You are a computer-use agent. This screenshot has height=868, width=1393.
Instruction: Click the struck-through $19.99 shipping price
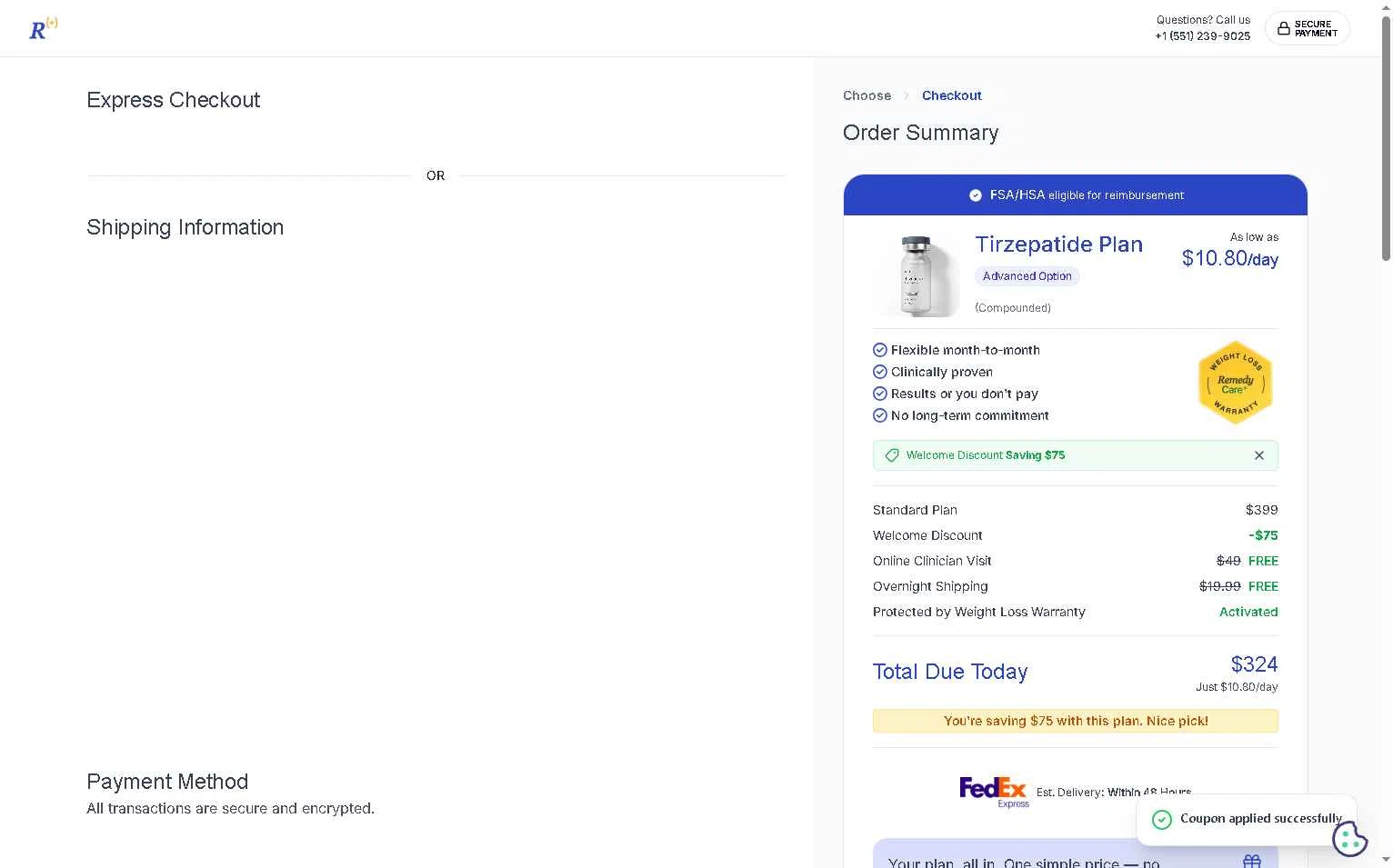click(x=1219, y=586)
